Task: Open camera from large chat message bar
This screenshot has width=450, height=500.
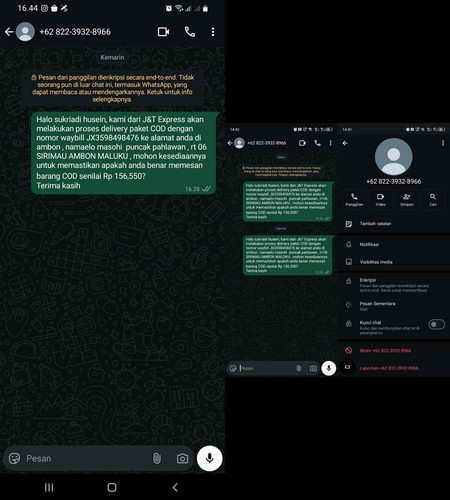Action: point(182,459)
